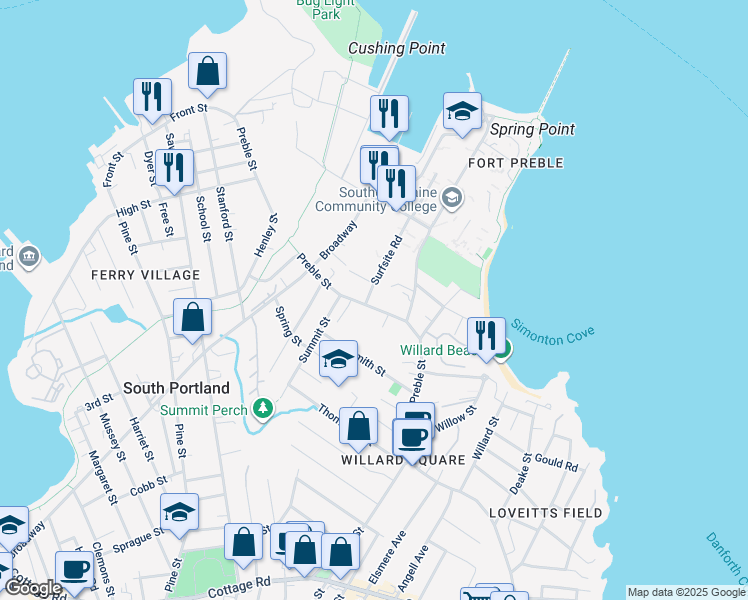Click the Bug Light Park label

coord(326,9)
